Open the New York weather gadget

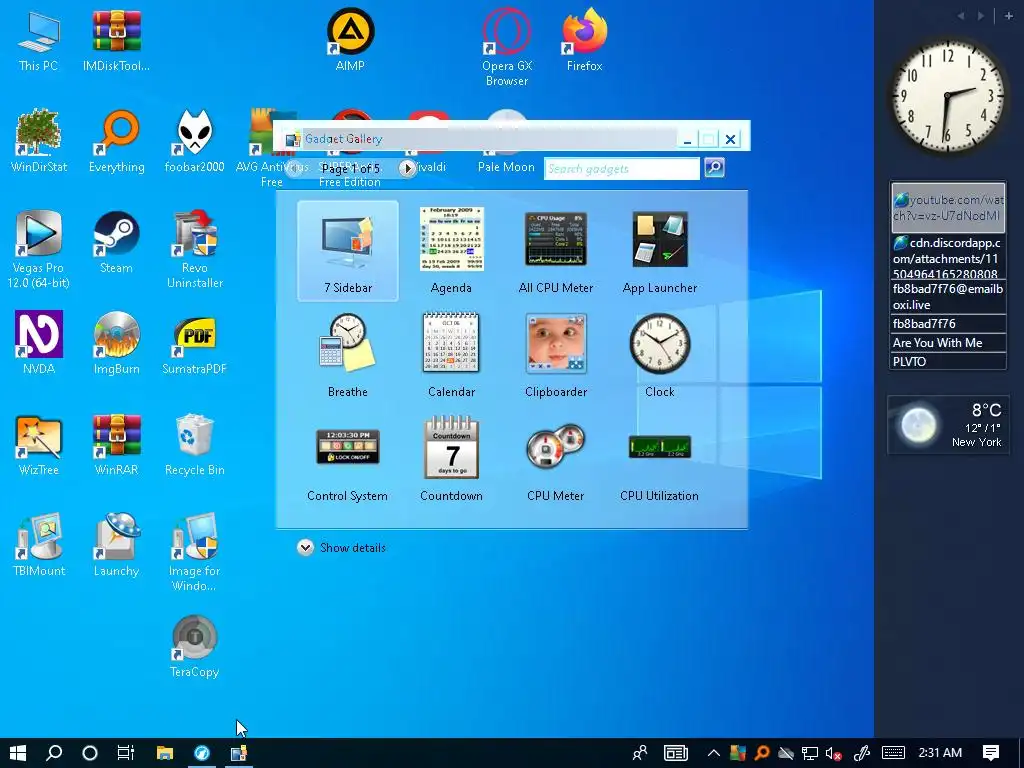tap(948, 424)
